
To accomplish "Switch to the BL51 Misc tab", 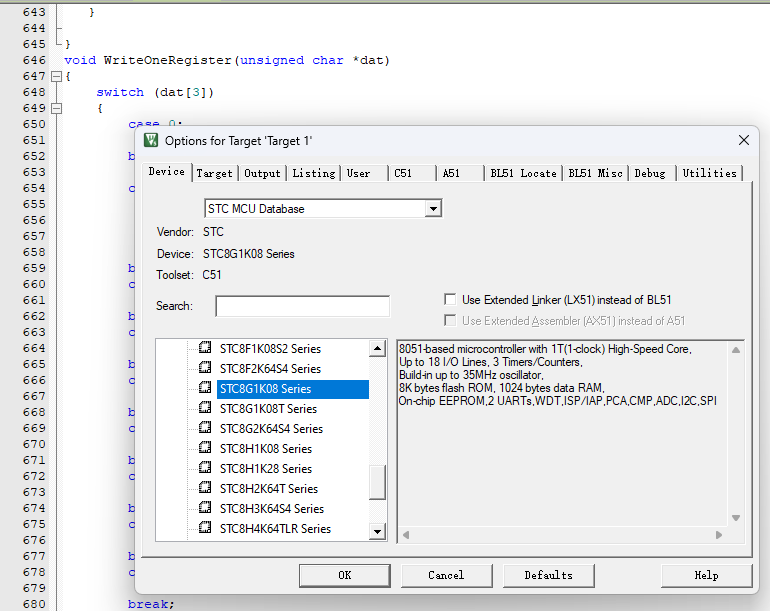I will pyautogui.click(x=595, y=173).
